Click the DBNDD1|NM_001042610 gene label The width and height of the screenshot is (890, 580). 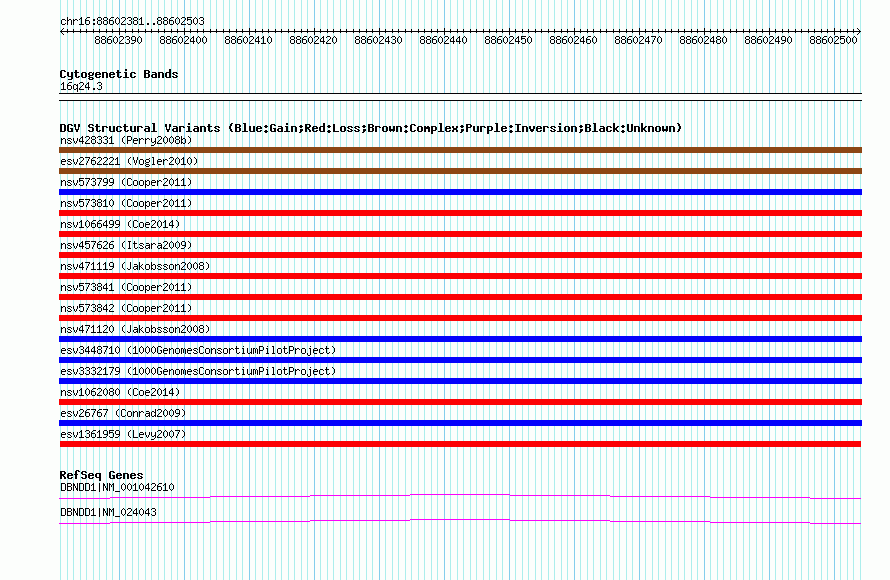(117, 487)
